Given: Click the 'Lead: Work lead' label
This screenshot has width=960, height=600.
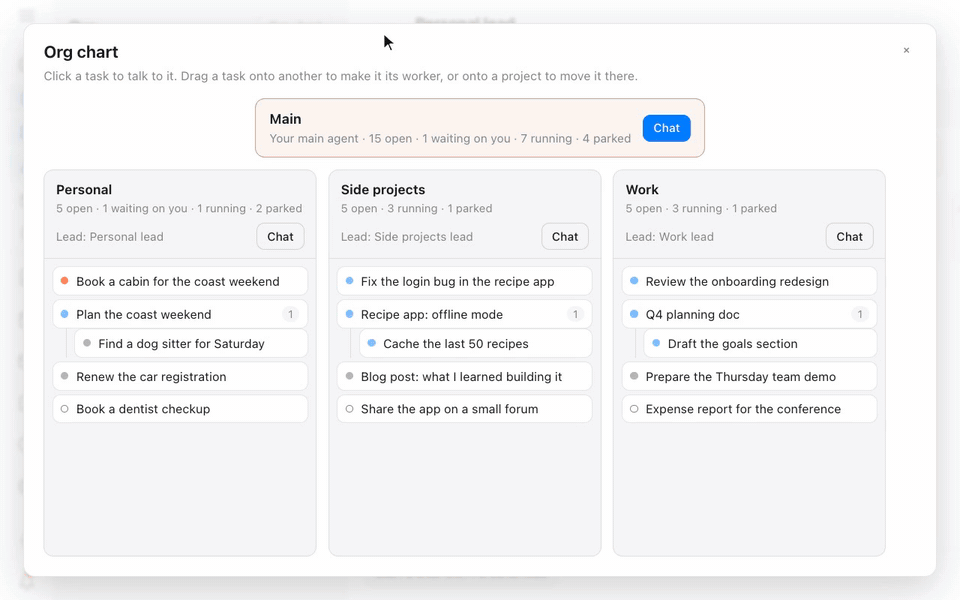Looking at the screenshot, I should click(669, 237).
